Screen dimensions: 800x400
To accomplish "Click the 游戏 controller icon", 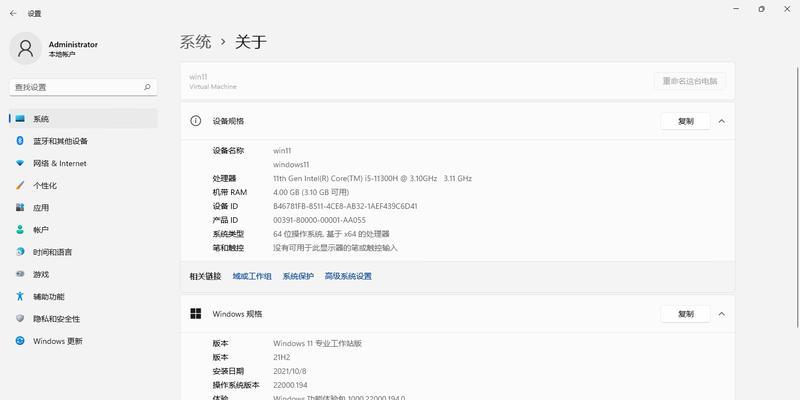I will click(x=20, y=274).
